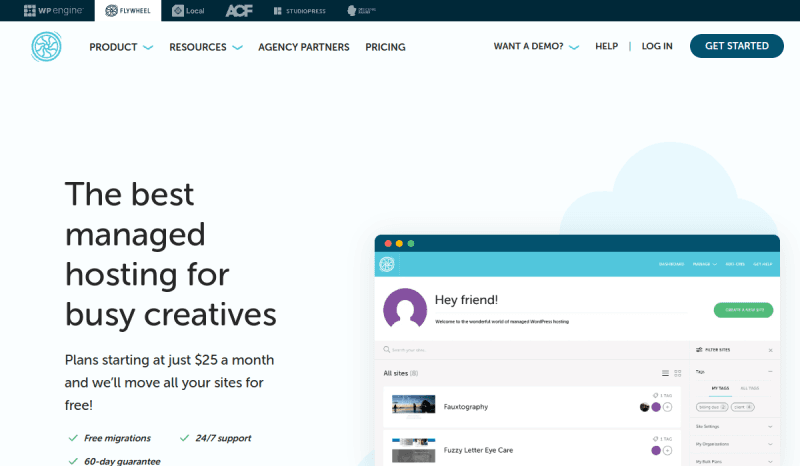Screen dimensions: 800x466
Task: Open the Pricing page
Action: [385, 47]
